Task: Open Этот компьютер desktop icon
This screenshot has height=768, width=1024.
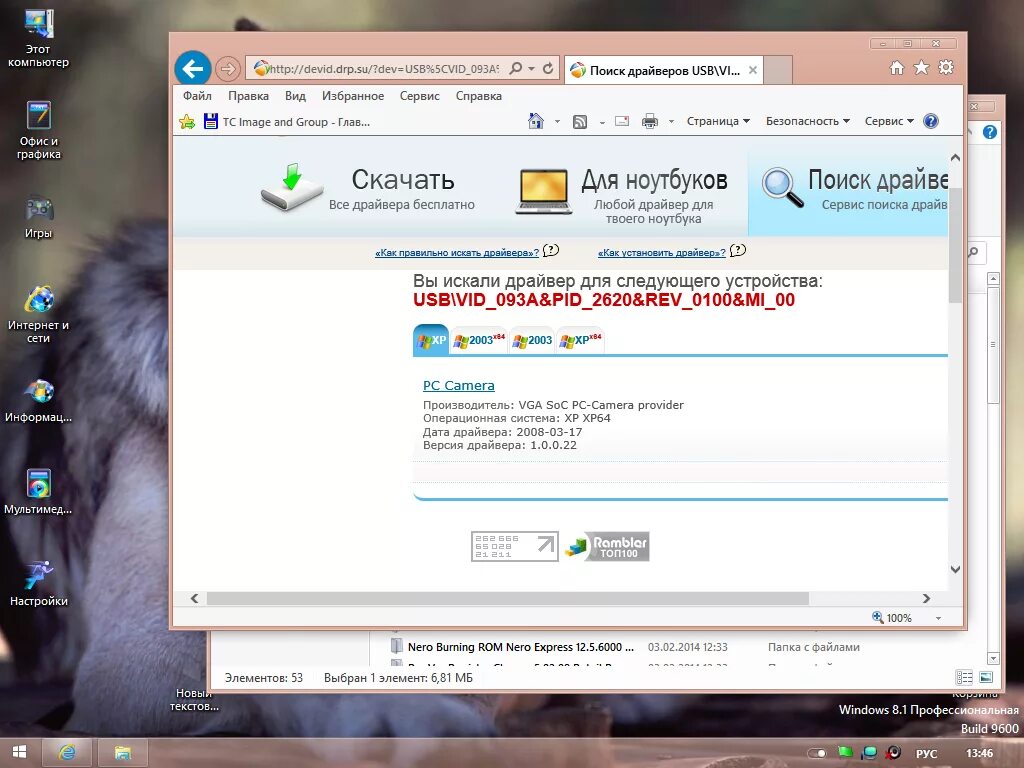Action: [x=38, y=38]
